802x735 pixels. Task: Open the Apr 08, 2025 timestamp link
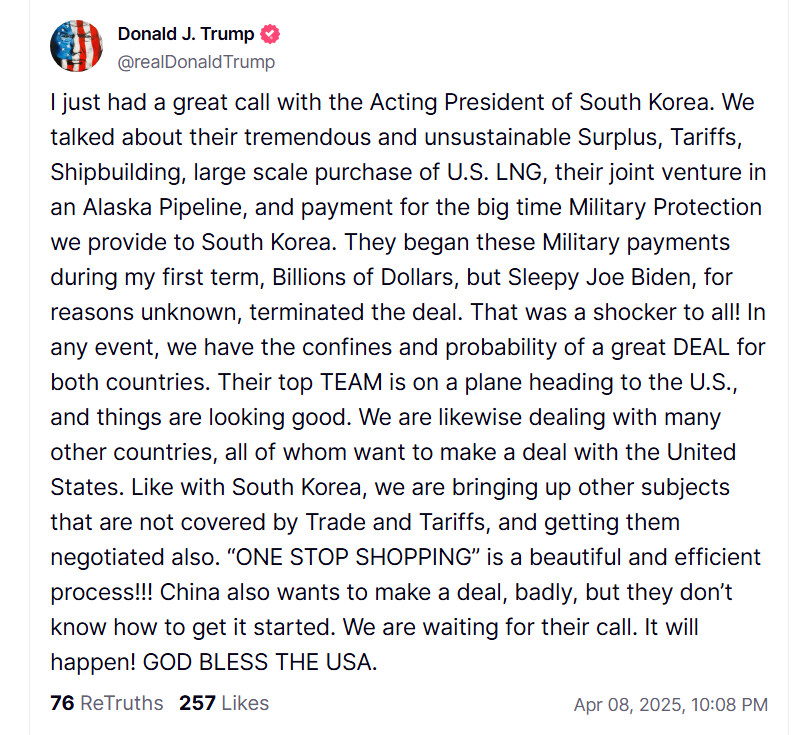(671, 704)
